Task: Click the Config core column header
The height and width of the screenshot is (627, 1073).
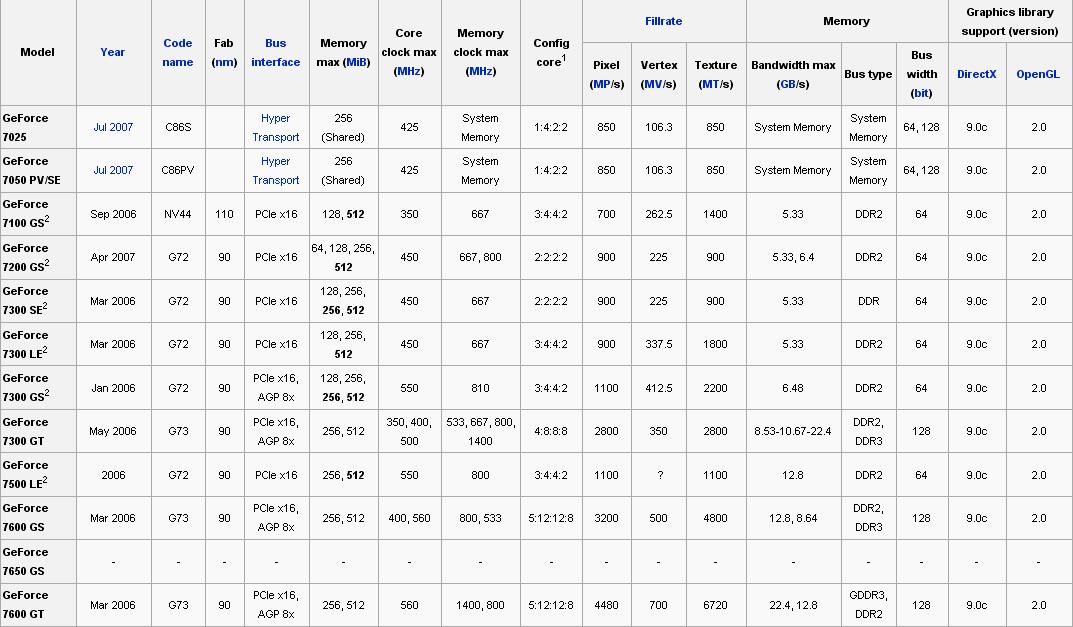Action: point(551,52)
